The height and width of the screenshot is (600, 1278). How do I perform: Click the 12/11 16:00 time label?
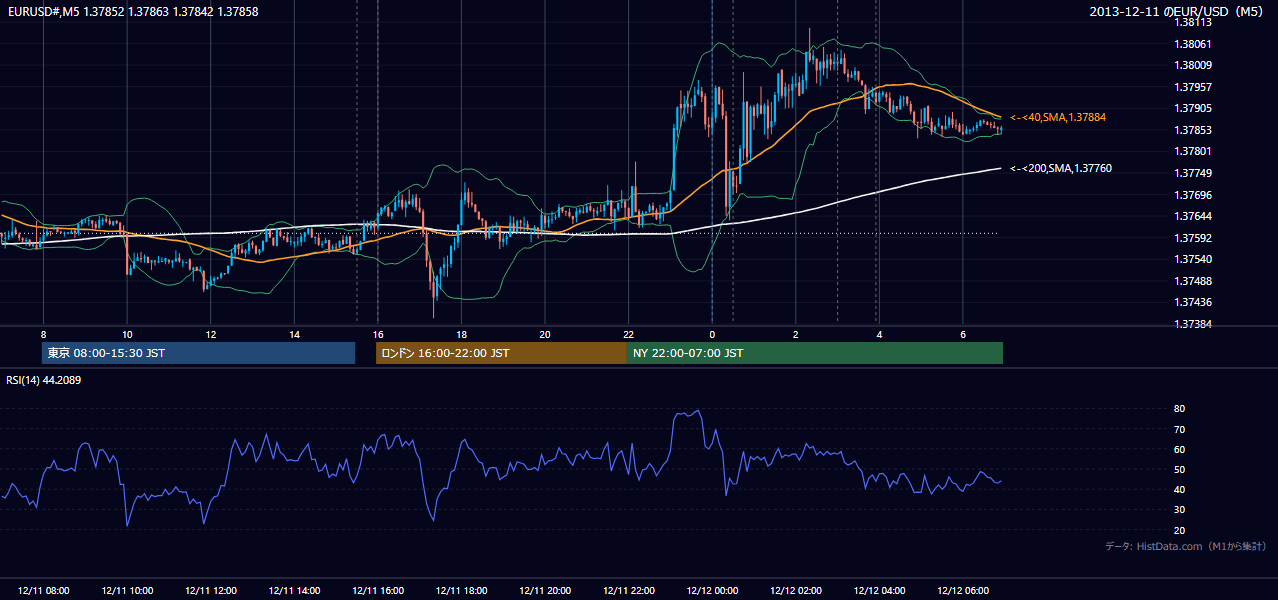pyautogui.click(x=378, y=591)
